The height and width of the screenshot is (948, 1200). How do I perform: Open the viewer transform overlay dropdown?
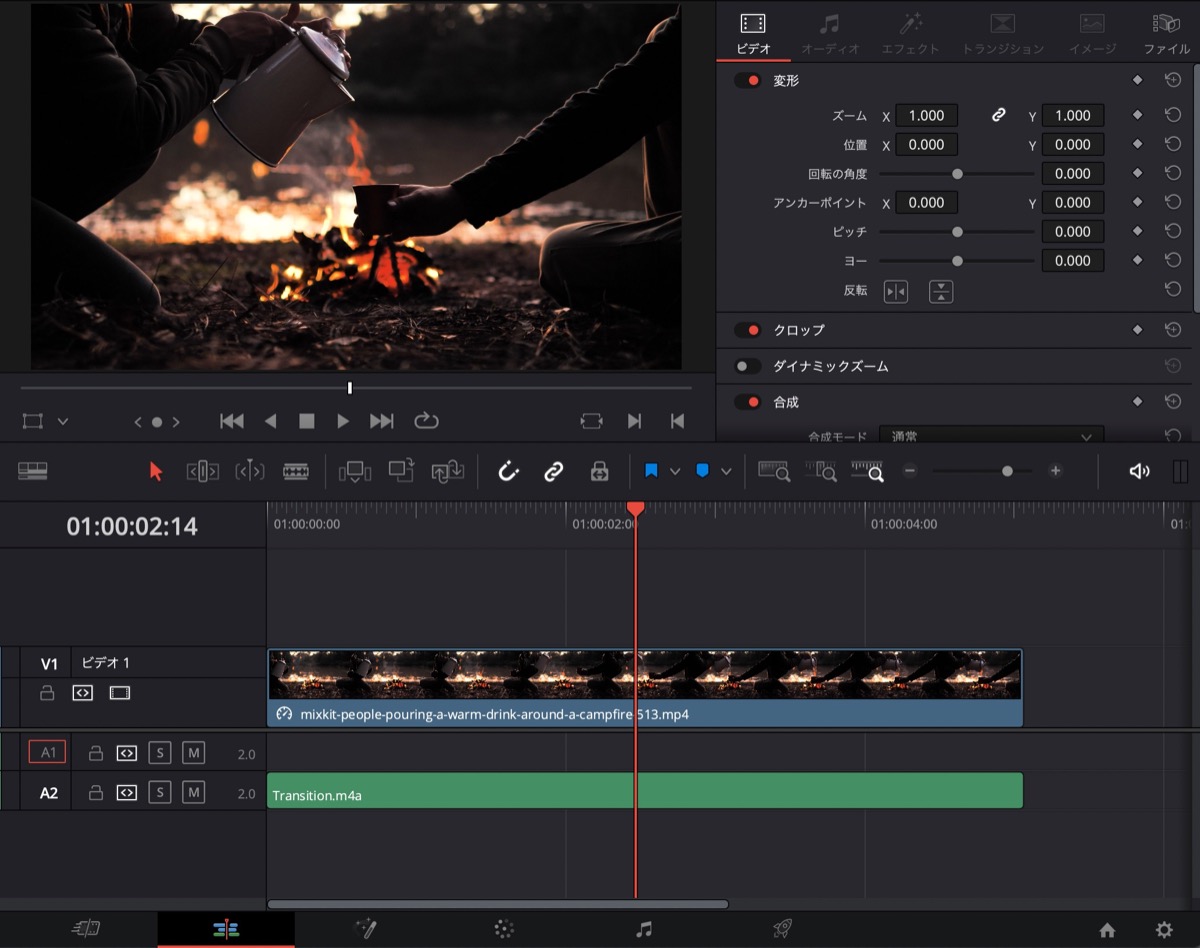pyautogui.click(x=63, y=422)
